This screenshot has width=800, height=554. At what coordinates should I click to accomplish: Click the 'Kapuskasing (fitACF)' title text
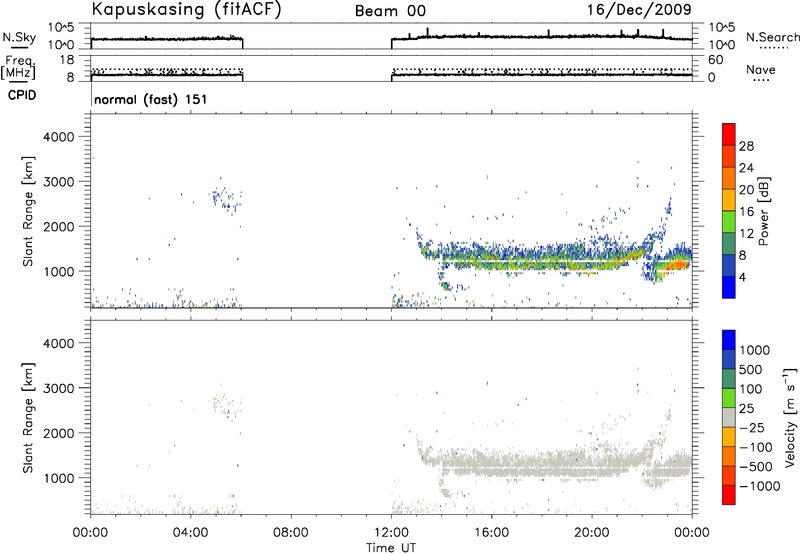tap(186, 10)
